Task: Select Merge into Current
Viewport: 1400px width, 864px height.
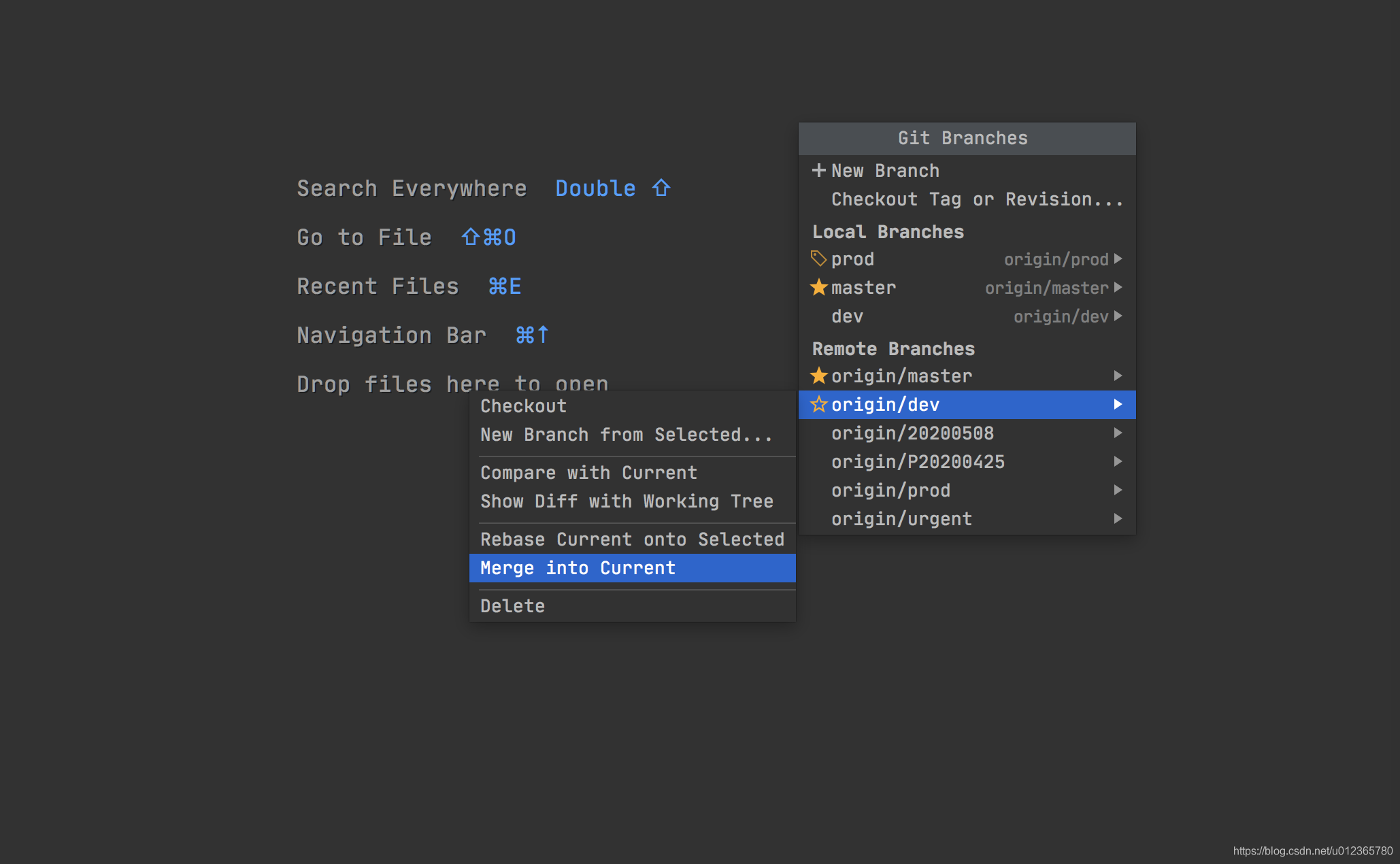Action: coord(578,568)
